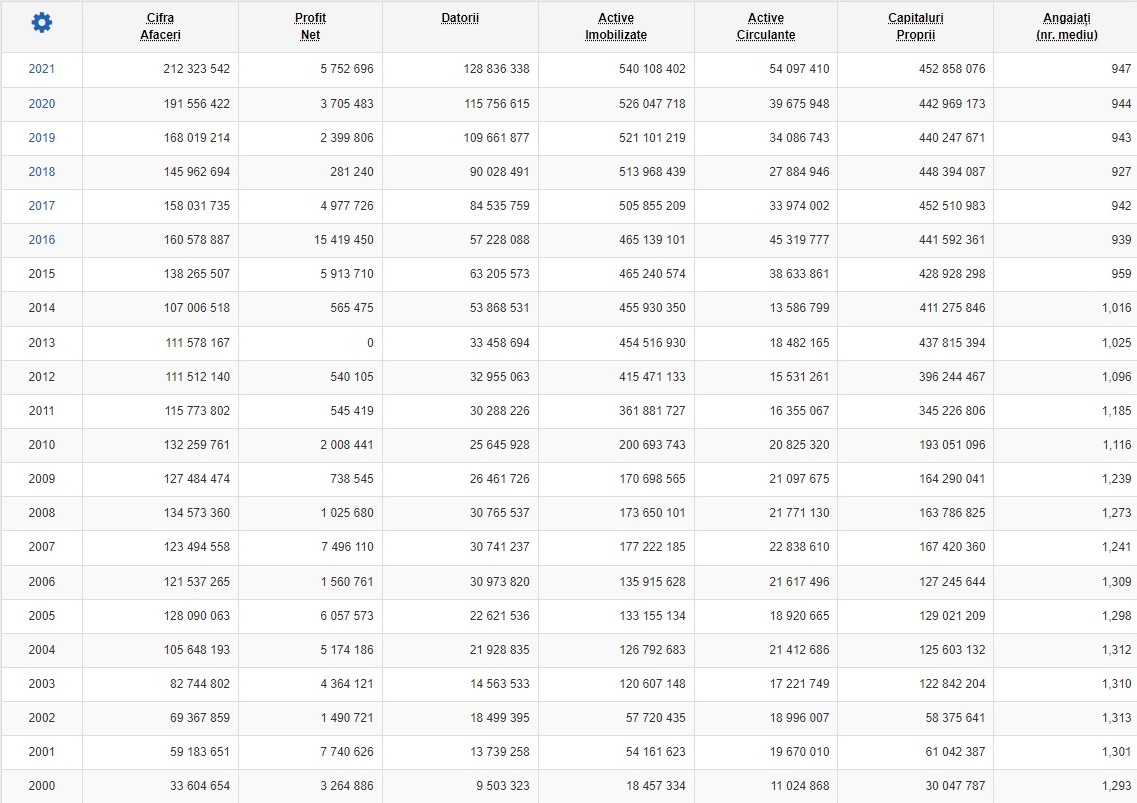Screen dimensions: 1137x803
Task: Click fixed assets value 540 108 402
Action: 652,69
